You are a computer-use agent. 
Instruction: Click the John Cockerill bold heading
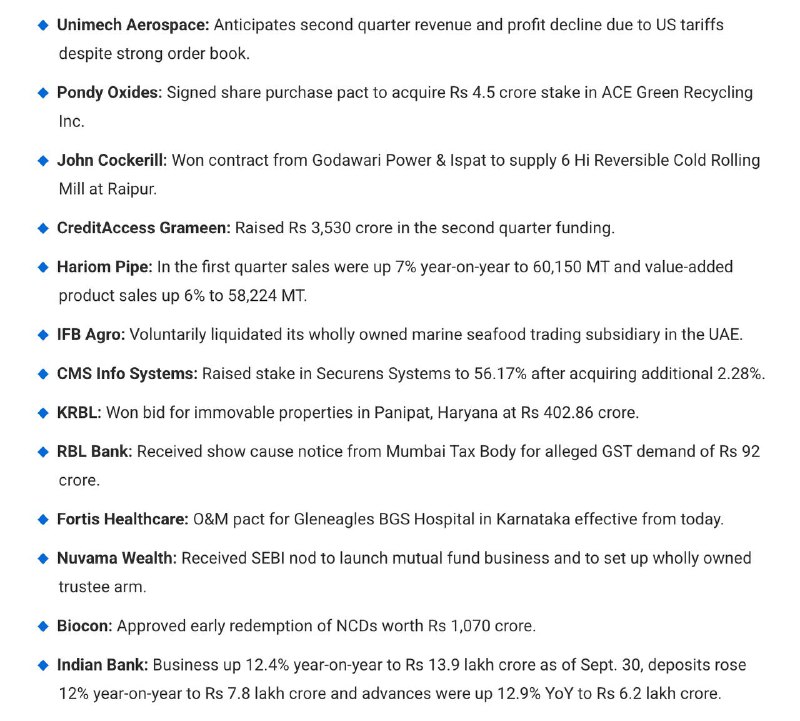click(x=111, y=160)
